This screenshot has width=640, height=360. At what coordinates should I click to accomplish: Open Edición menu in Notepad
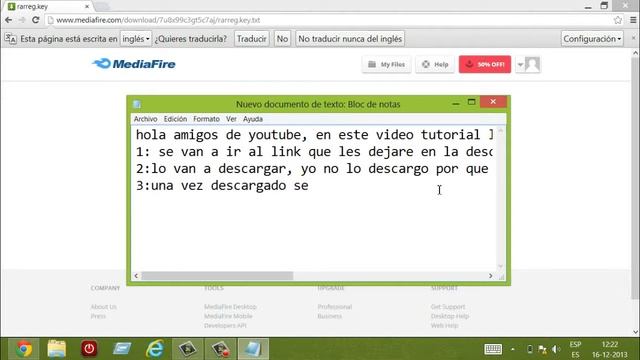pos(175,119)
